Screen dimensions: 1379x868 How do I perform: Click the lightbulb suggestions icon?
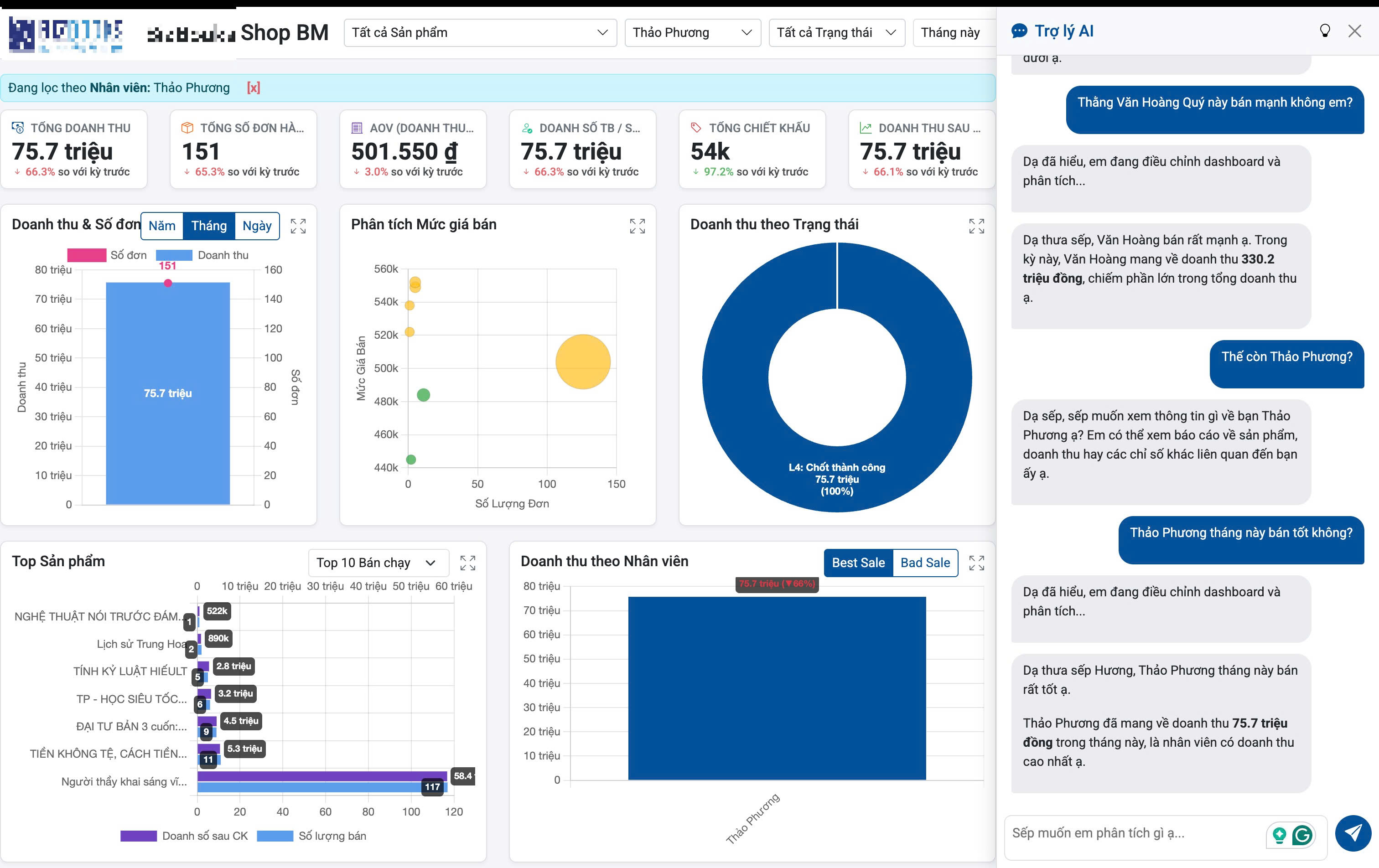point(1325,31)
